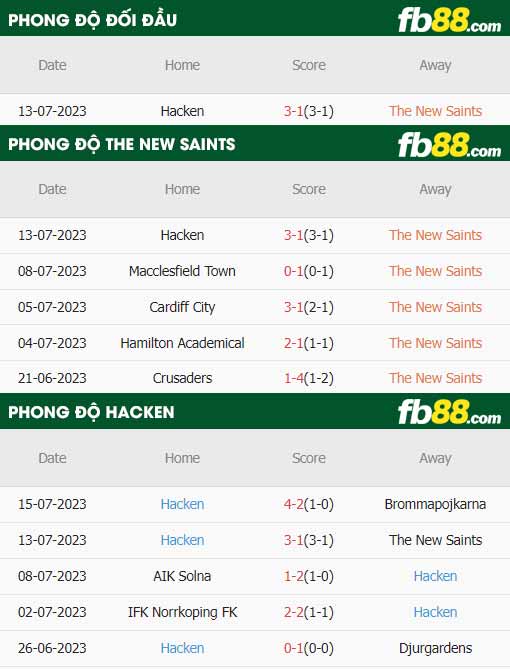Click the 4-2(1-0) score on 15-07-2023
This screenshot has width=510, height=669.
point(309,504)
